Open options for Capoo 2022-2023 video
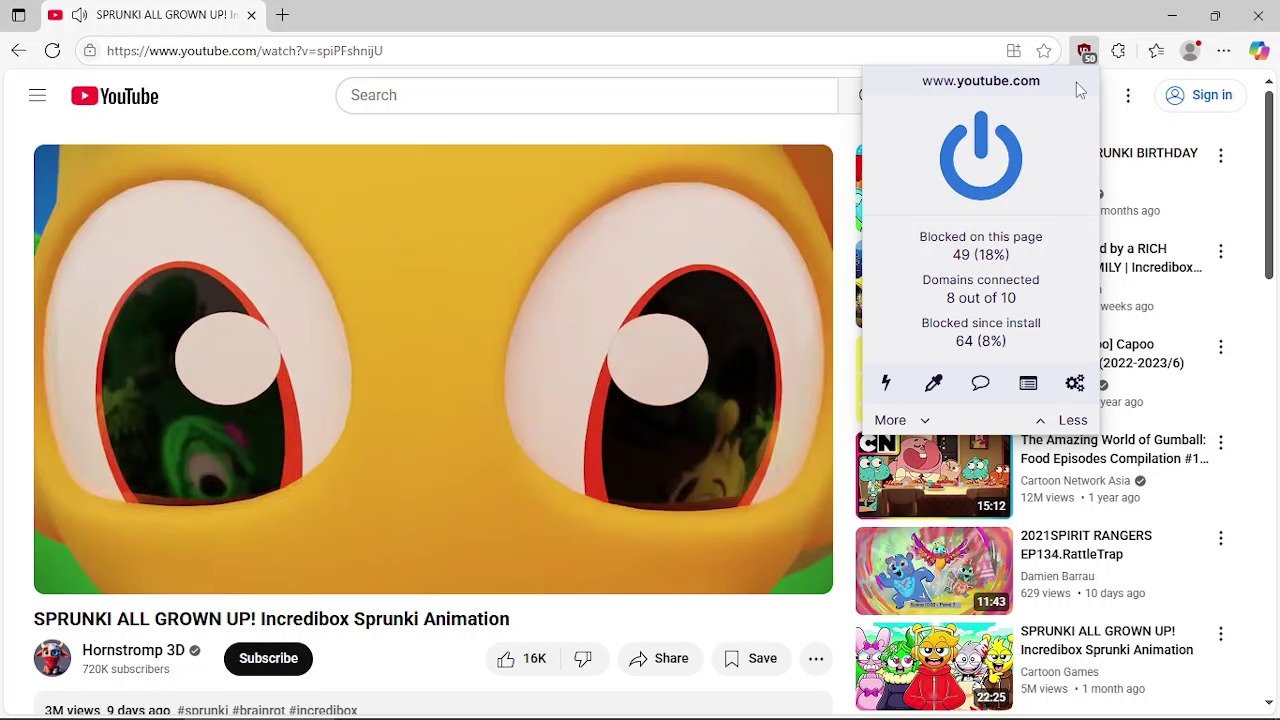 [x=1220, y=347]
